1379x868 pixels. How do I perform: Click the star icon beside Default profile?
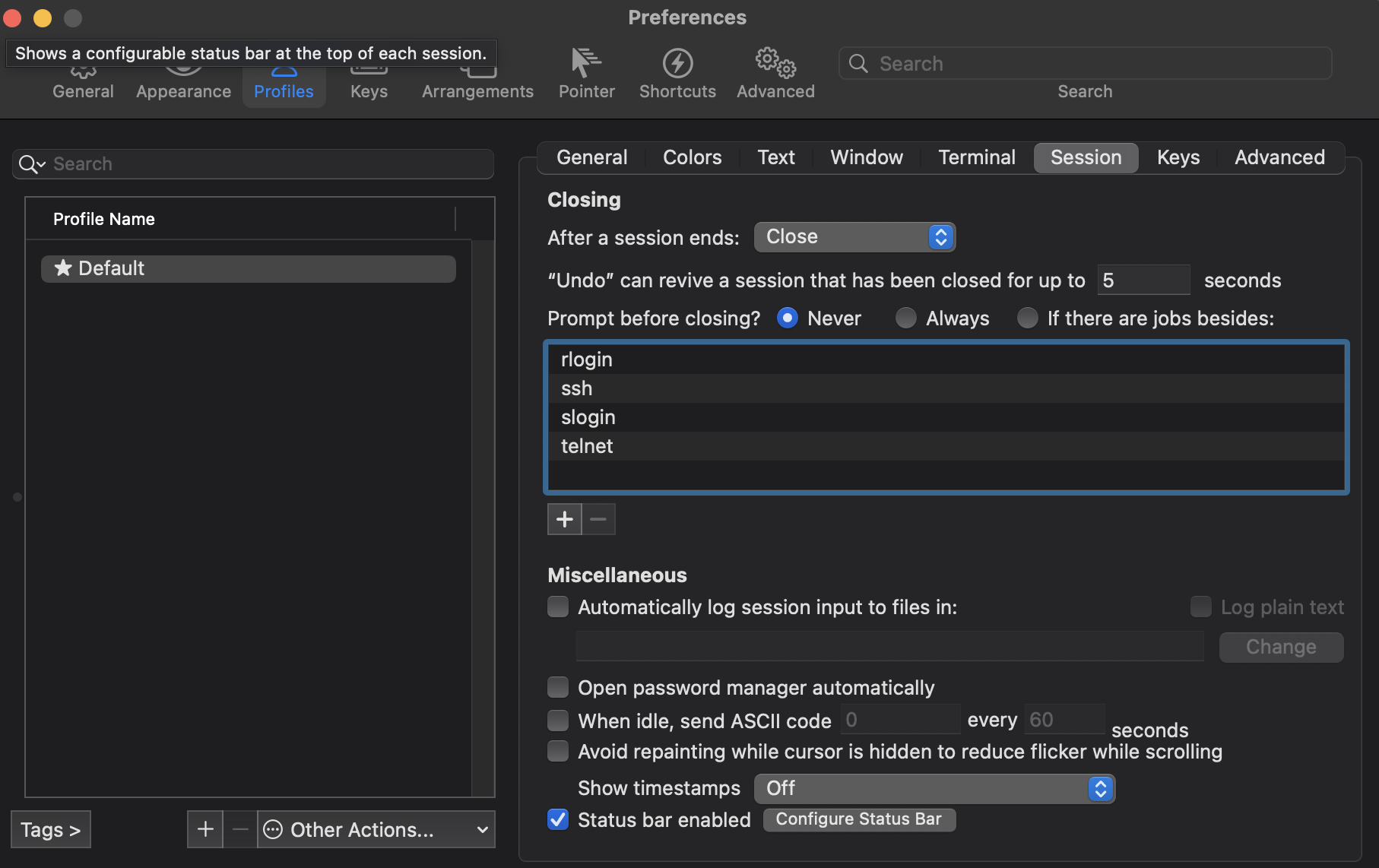tap(63, 268)
